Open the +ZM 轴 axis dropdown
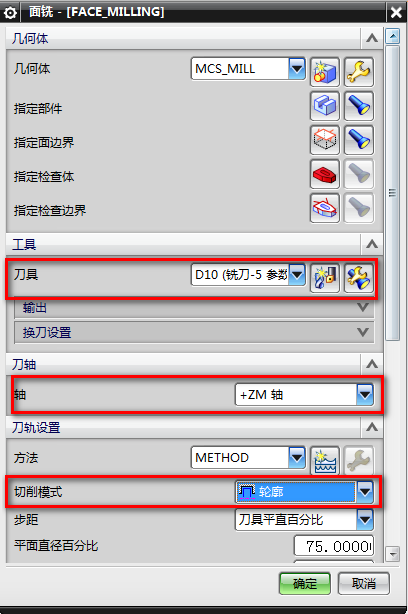Screen dimensions: 408x614 365,395
